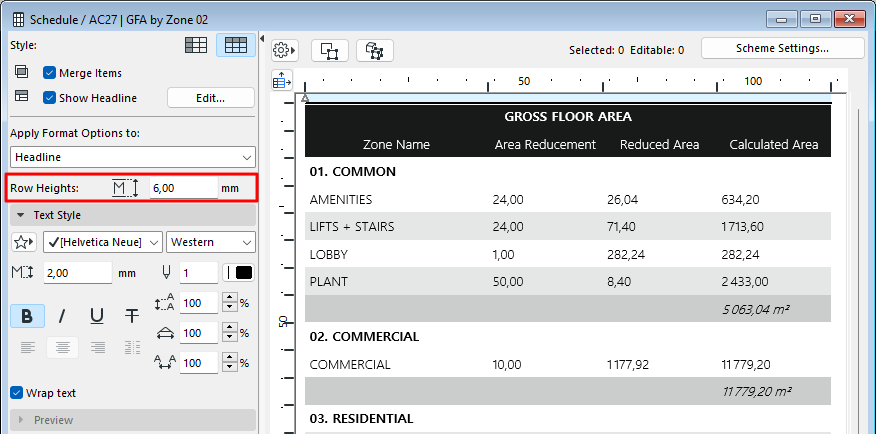Click the width scale 100 field
Screen dimensions: 876x434
click(x=199, y=333)
